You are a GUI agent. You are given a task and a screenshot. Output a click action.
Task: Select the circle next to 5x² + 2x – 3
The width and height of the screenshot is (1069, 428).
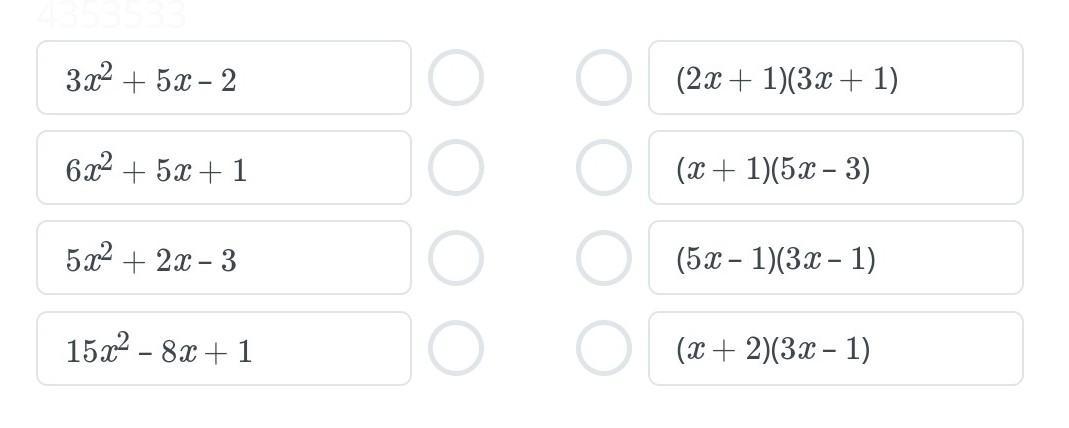(456, 258)
